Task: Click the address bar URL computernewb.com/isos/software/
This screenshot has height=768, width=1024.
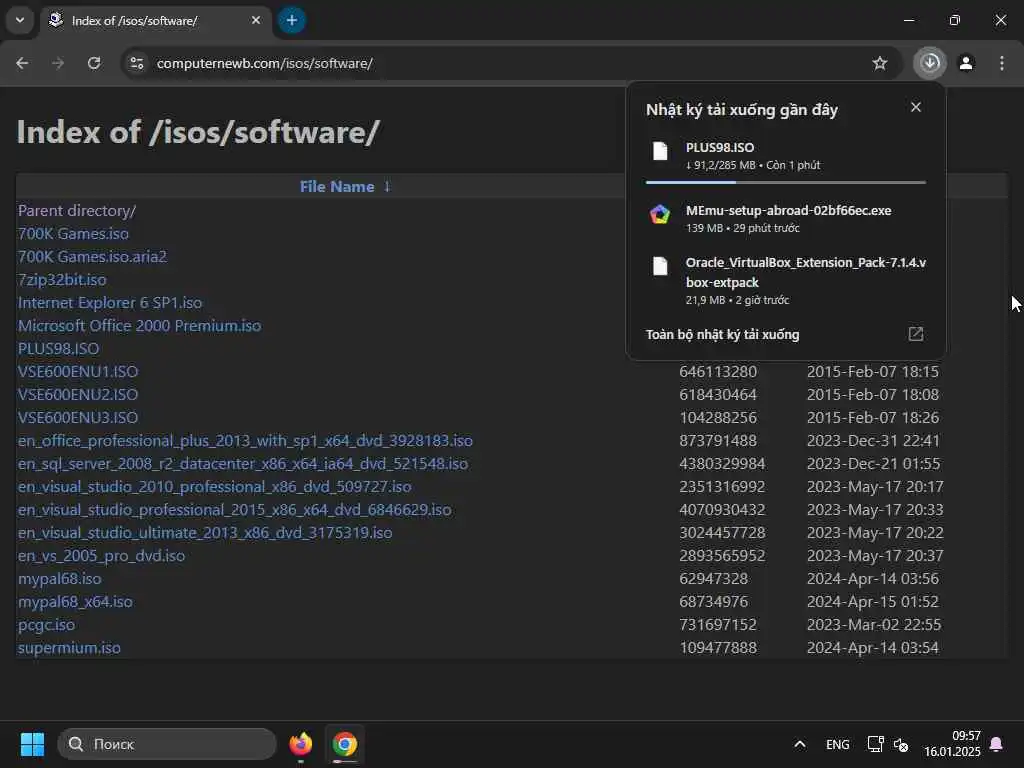Action: (x=264, y=63)
